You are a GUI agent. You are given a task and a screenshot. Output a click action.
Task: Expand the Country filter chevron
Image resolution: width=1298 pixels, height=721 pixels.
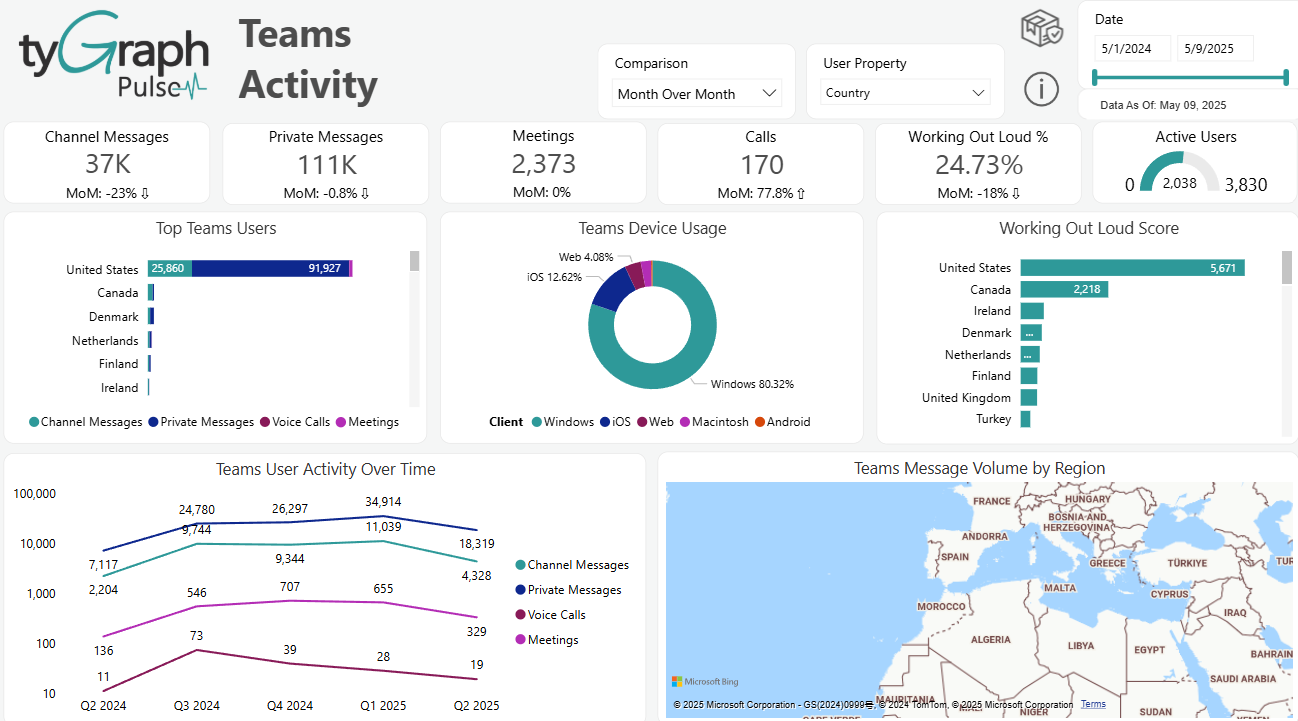click(977, 91)
